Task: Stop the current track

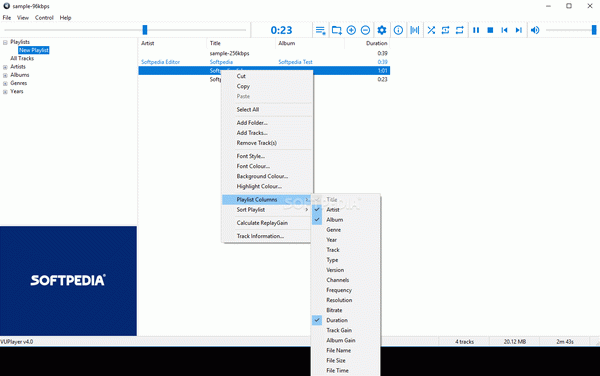Action: coord(490,30)
